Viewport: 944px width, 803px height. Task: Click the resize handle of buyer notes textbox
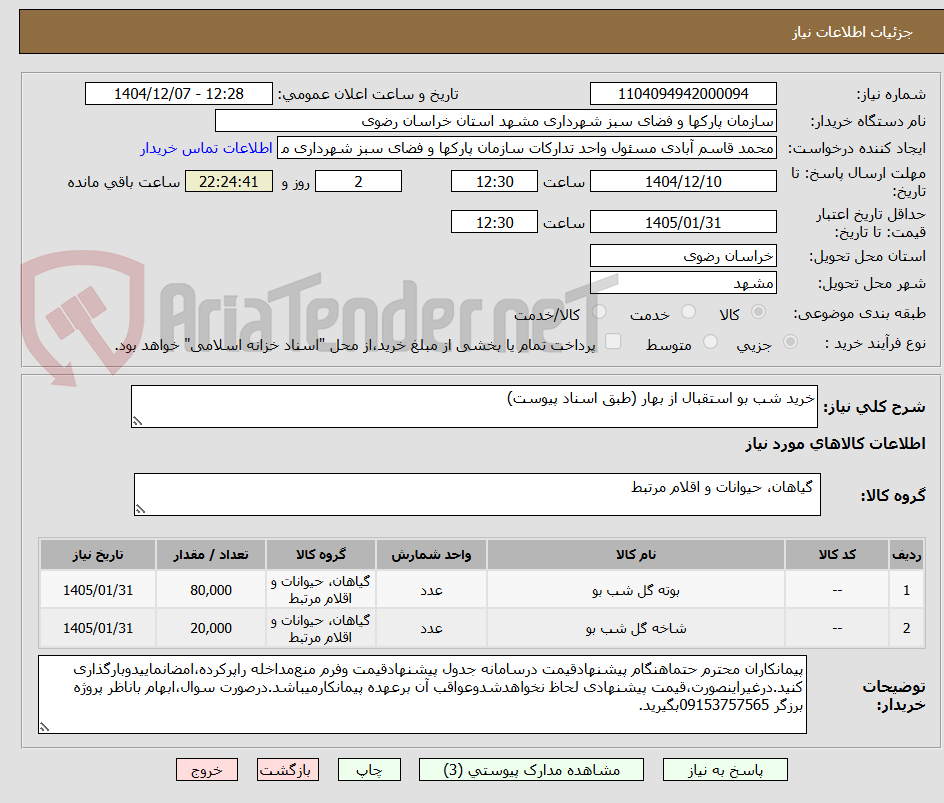(44, 727)
